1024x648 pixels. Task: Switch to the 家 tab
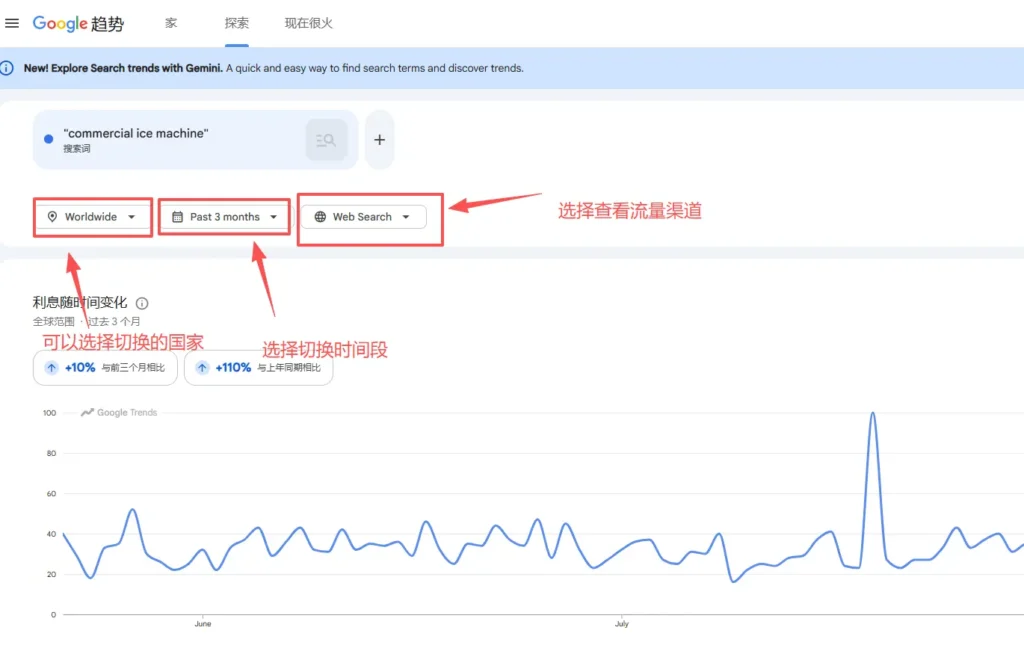click(x=171, y=24)
